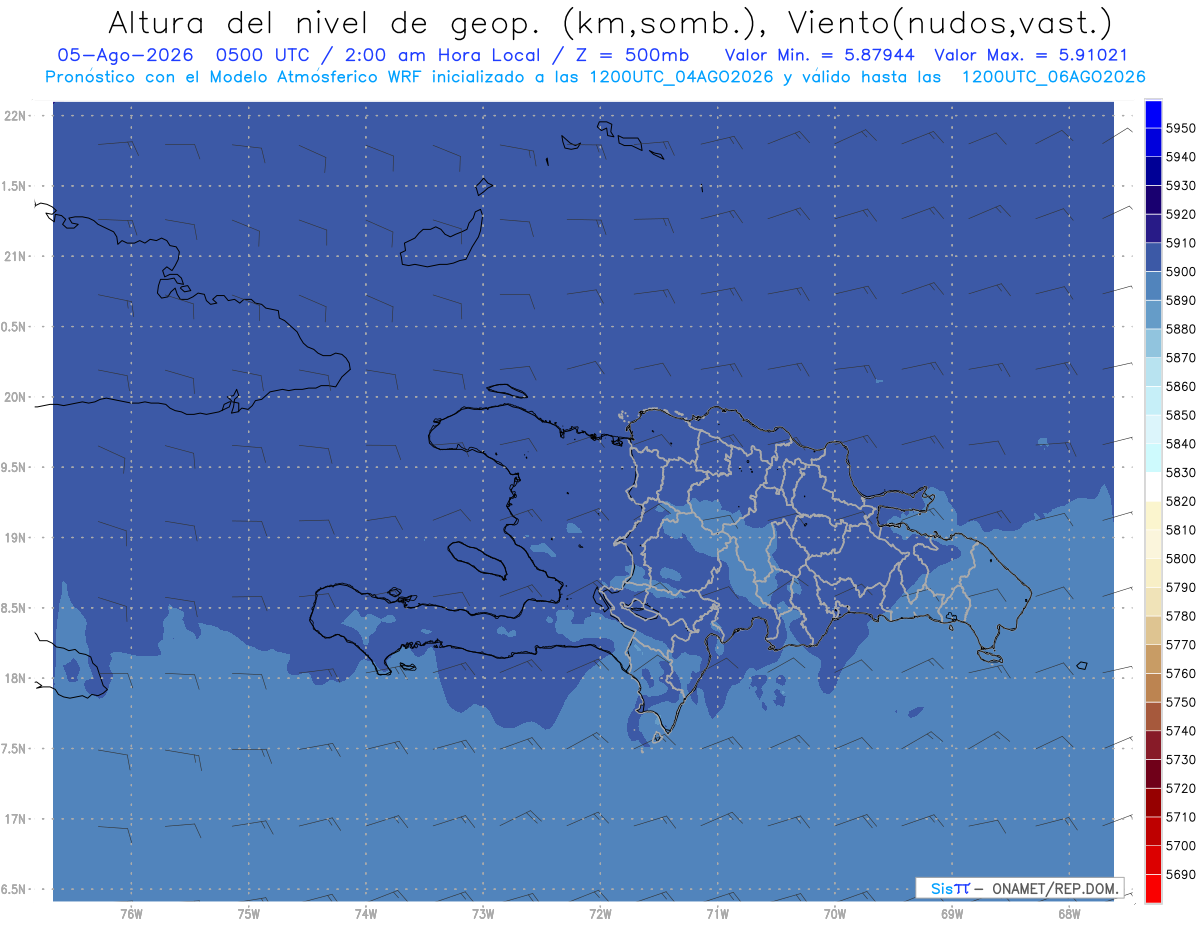Image resolution: width=1200 pixels, height=927 pixels.
Task: Select the '1200UTC_04AGO2026' initialization time text
Action: coord(682,77)
